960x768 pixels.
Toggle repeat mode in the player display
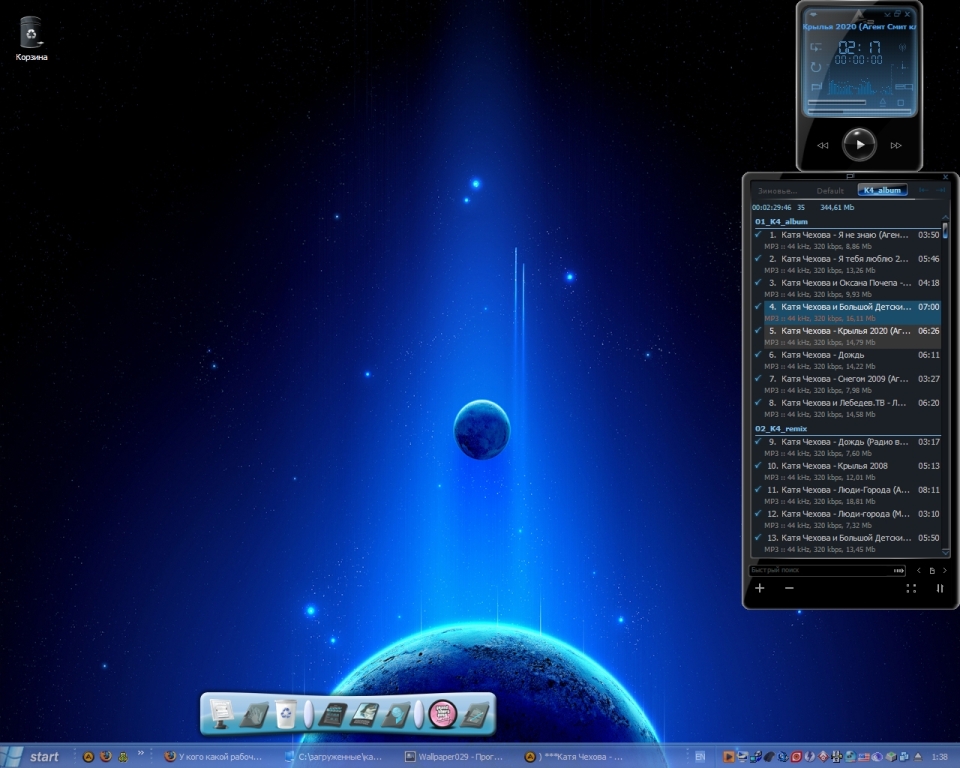816,66
